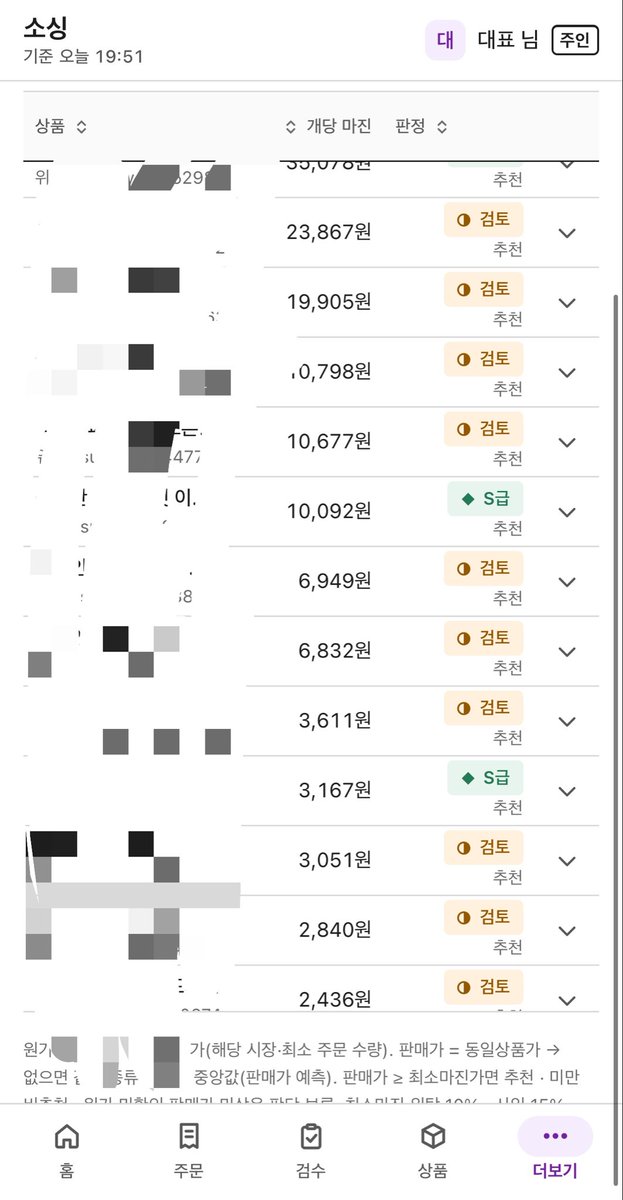623x1200 pixels.
Task: Expand the 10,092원 row chevron
Action: point(567,512)
